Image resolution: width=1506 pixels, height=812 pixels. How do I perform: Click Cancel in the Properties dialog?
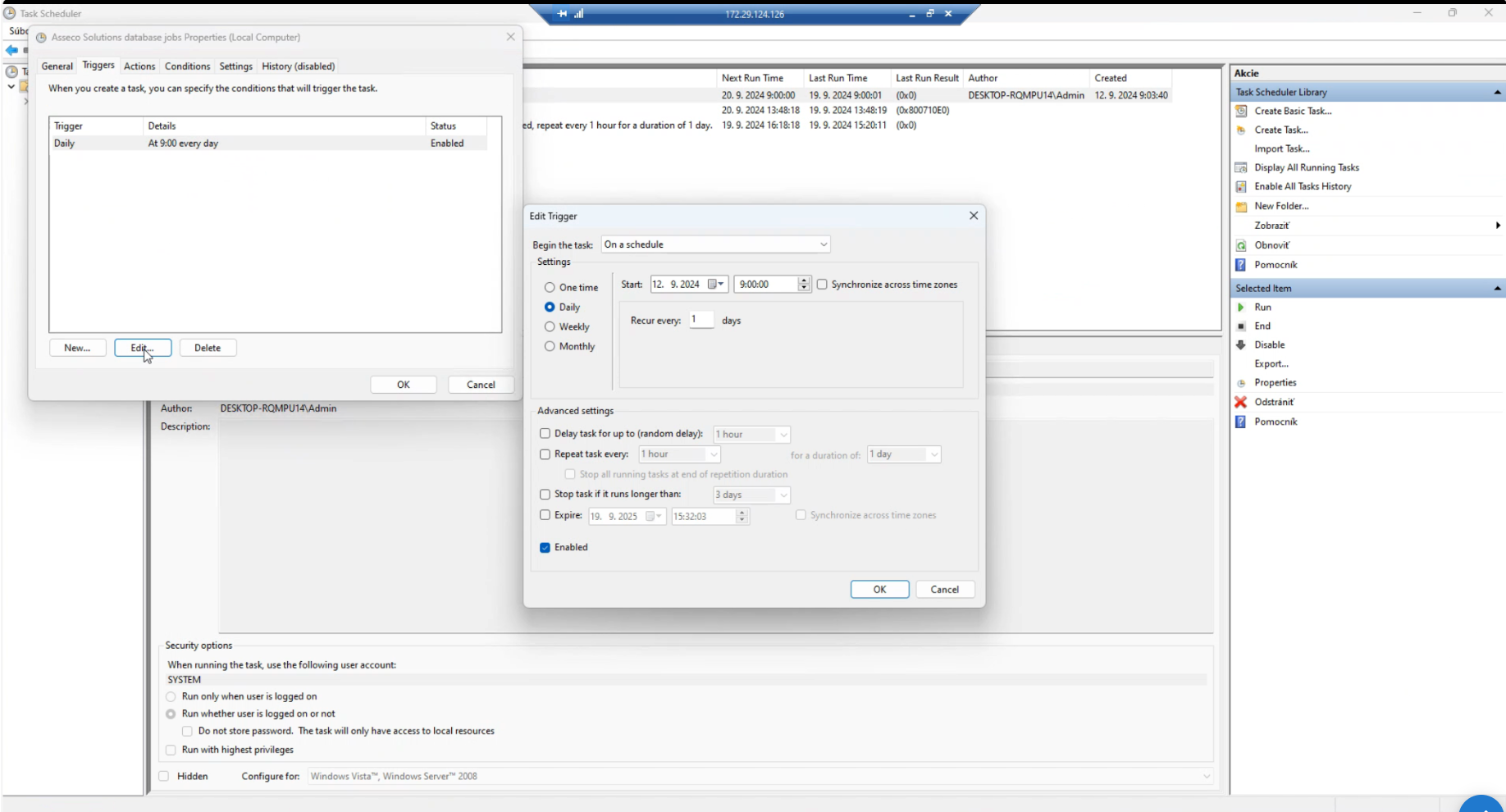481,385
